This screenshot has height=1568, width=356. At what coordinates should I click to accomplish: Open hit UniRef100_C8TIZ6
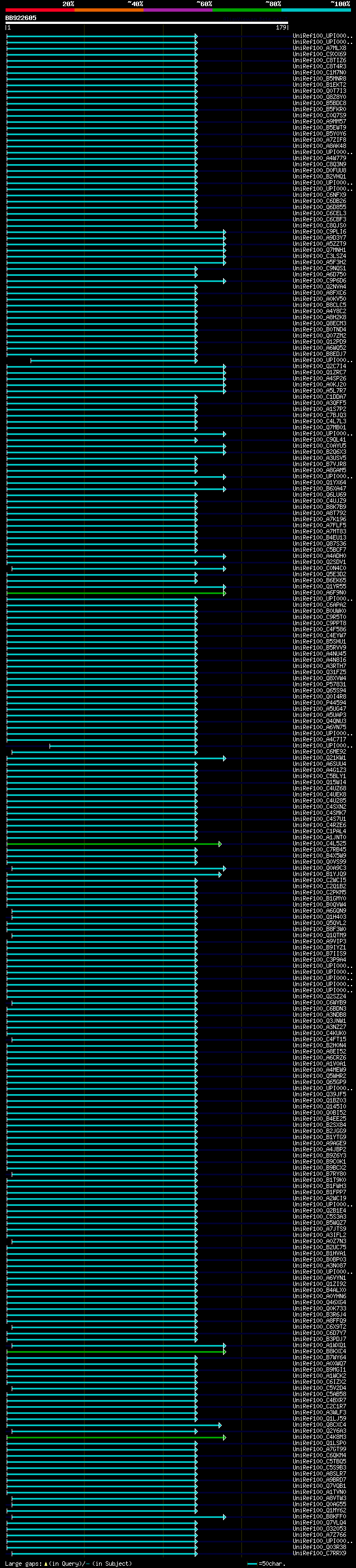(319, 60)
